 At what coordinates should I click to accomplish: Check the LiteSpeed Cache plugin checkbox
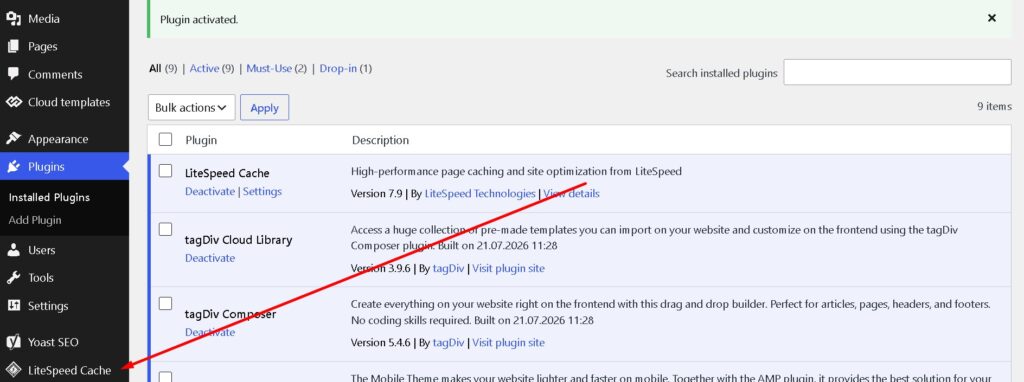[166, 171]
